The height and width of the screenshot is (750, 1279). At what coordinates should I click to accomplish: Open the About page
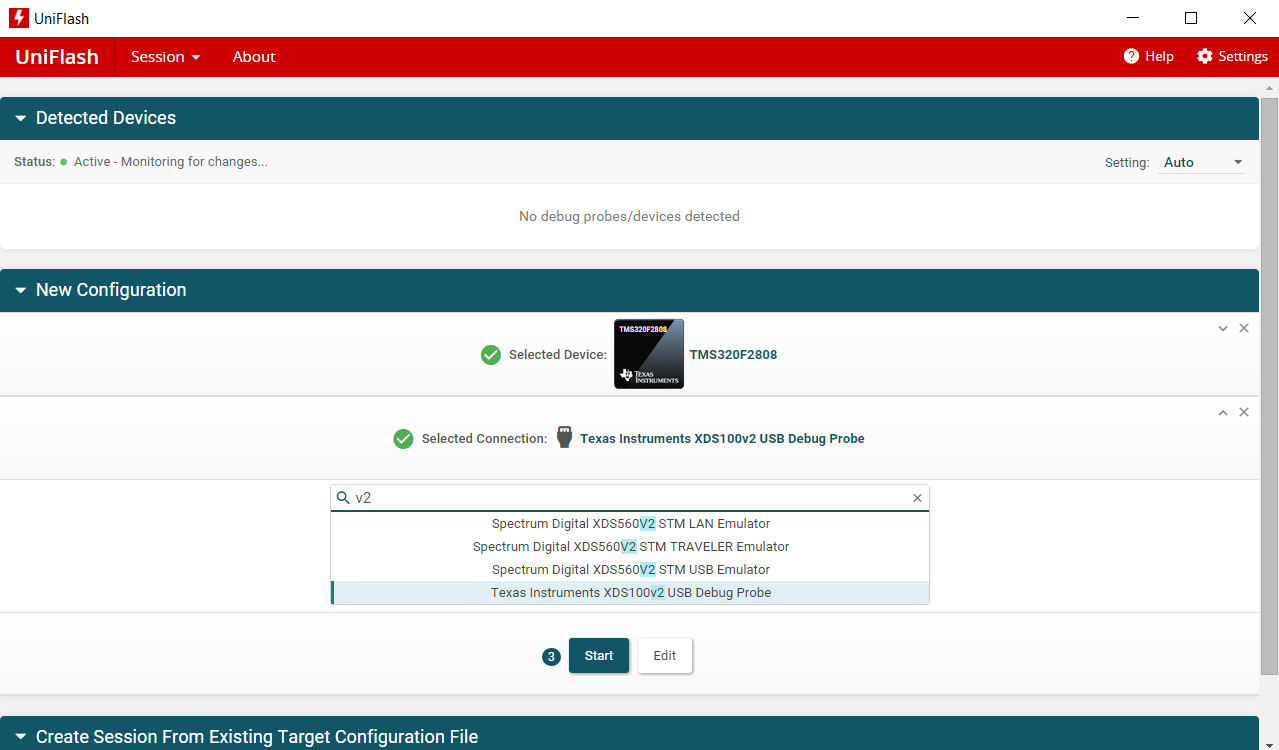click(x=254, y=57)
